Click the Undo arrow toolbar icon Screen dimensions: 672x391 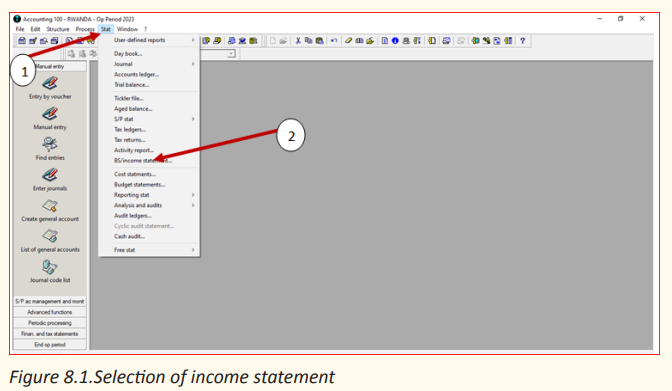pyautogui.click(x=334, y=41)
